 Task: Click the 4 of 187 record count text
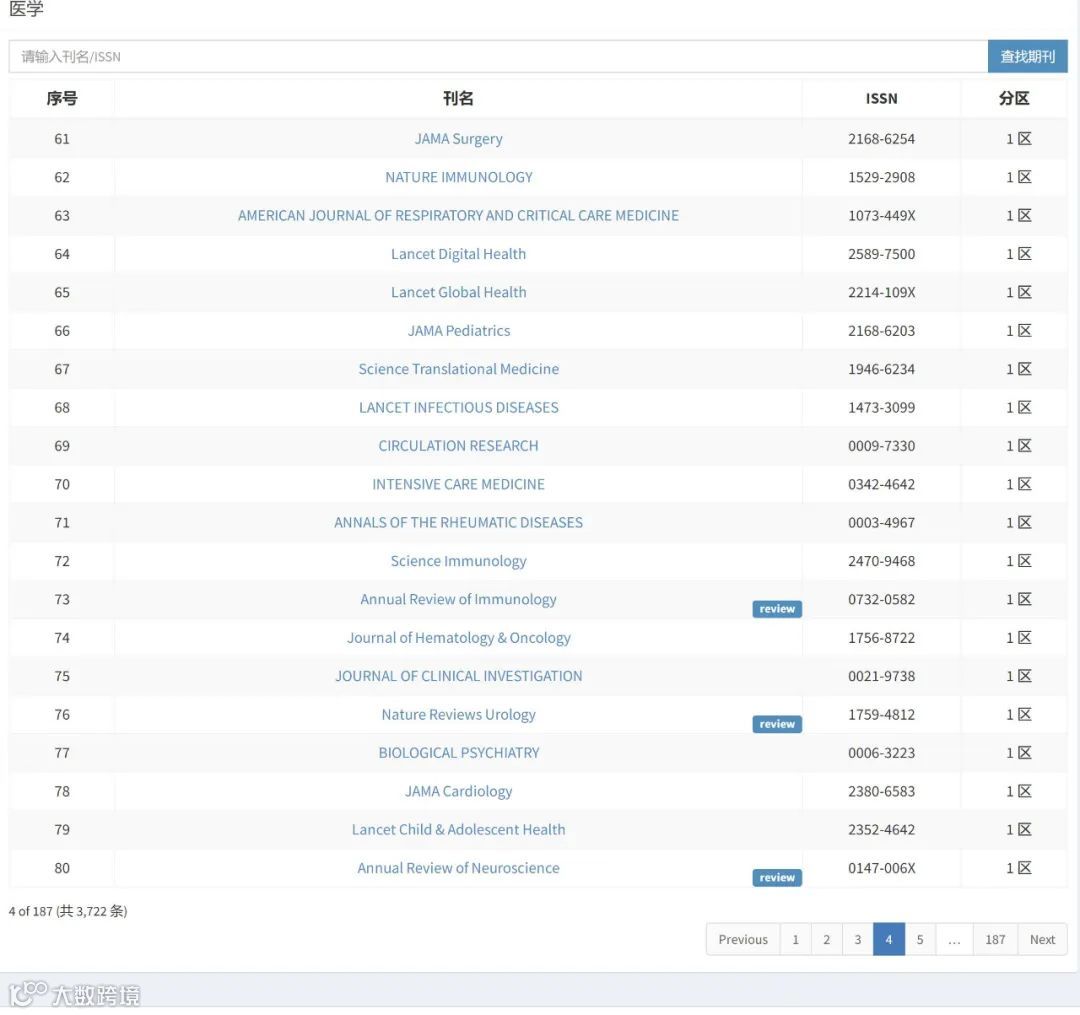[68, 911]
